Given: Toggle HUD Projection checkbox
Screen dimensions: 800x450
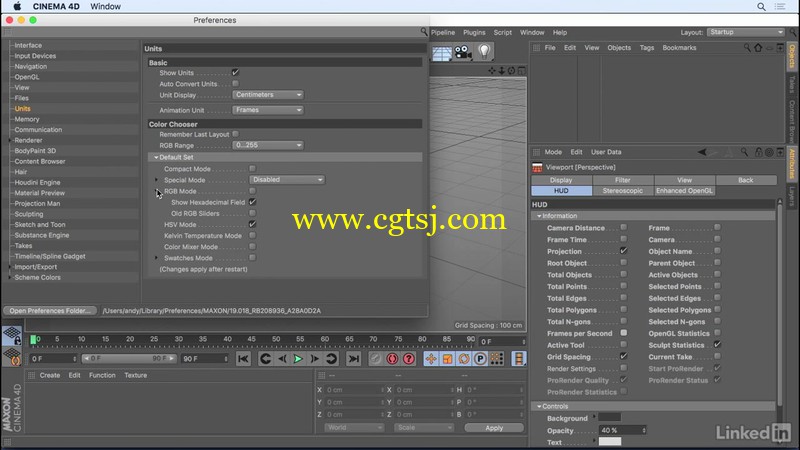Looking at the screenshot, I should [x=623, y=251].
